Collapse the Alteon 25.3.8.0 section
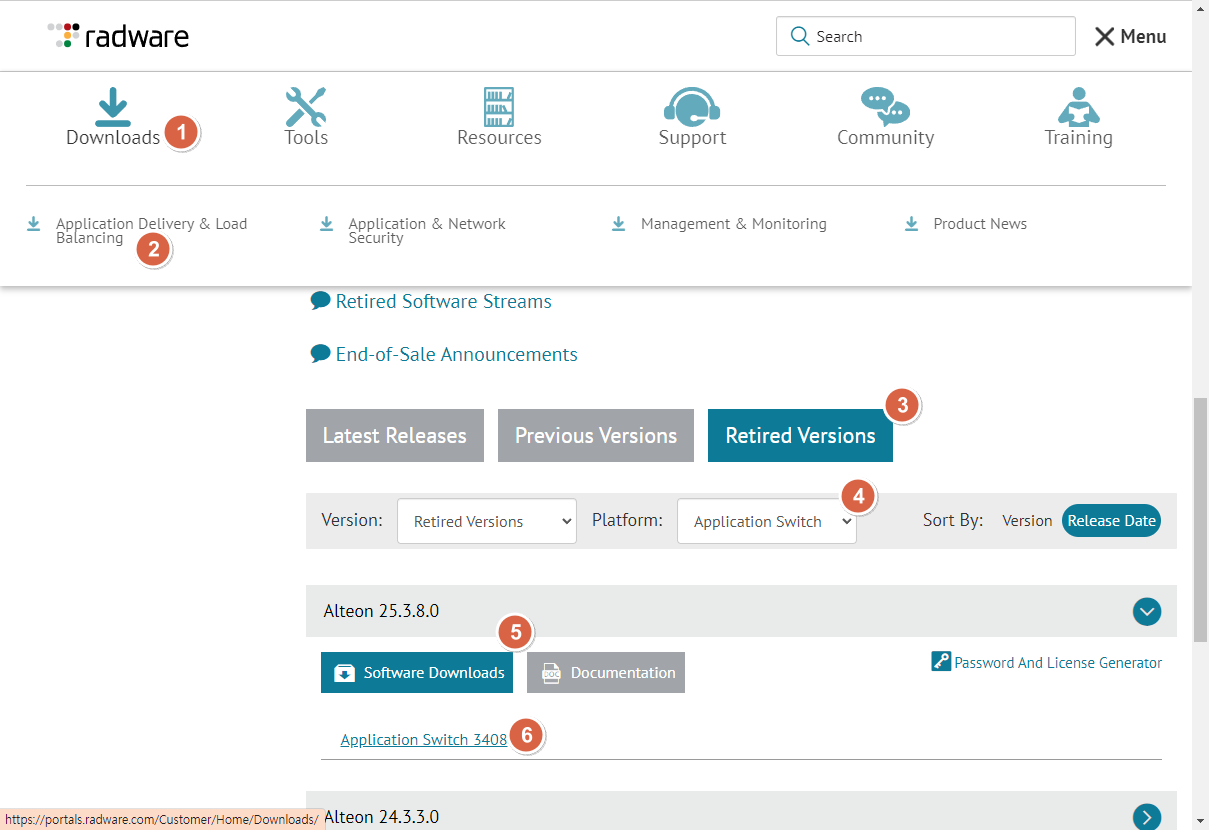Viewport: 1209px width, 830px height. [x=1147, y=611]
